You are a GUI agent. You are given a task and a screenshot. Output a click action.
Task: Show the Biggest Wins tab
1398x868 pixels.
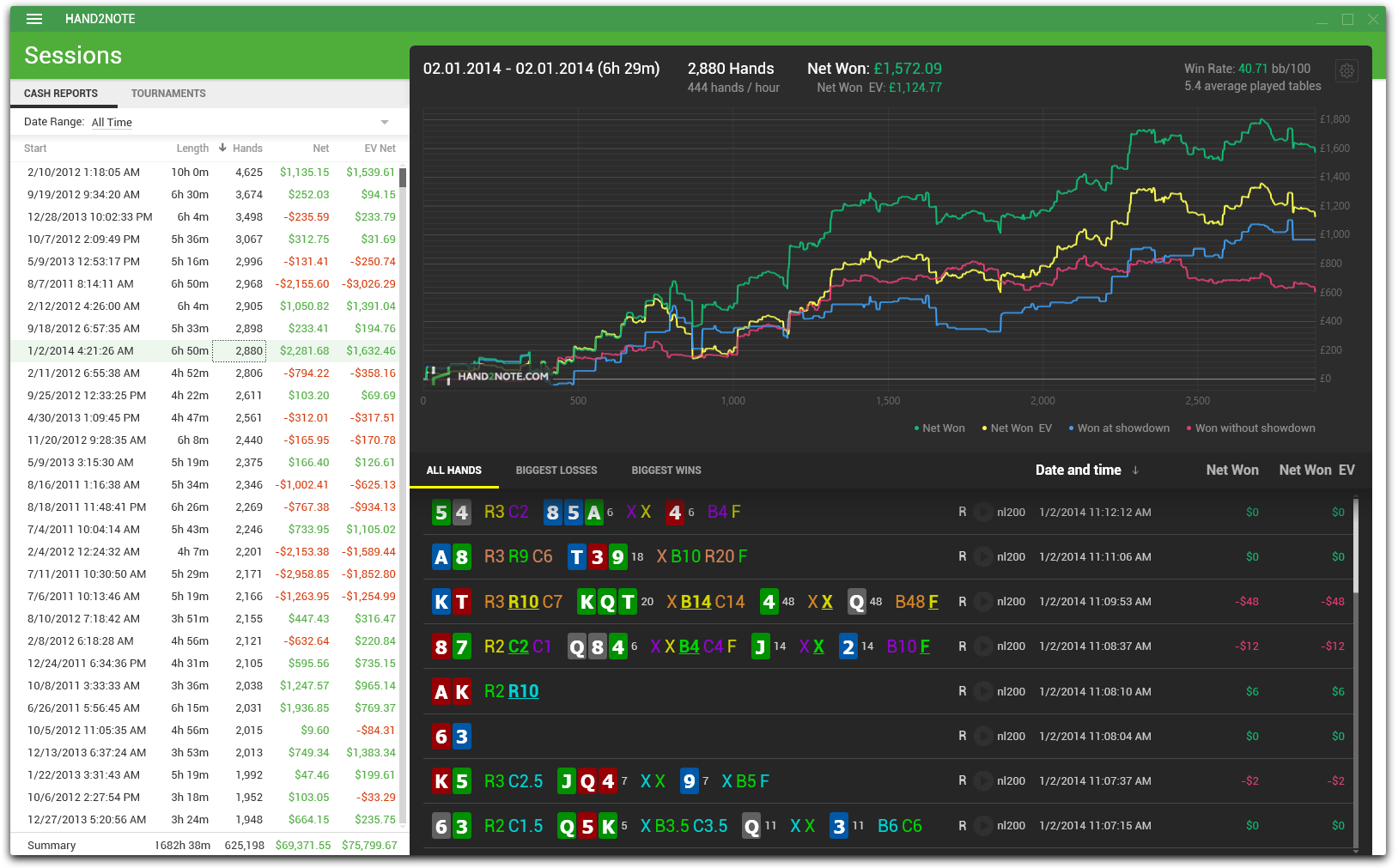click(666, 470)
